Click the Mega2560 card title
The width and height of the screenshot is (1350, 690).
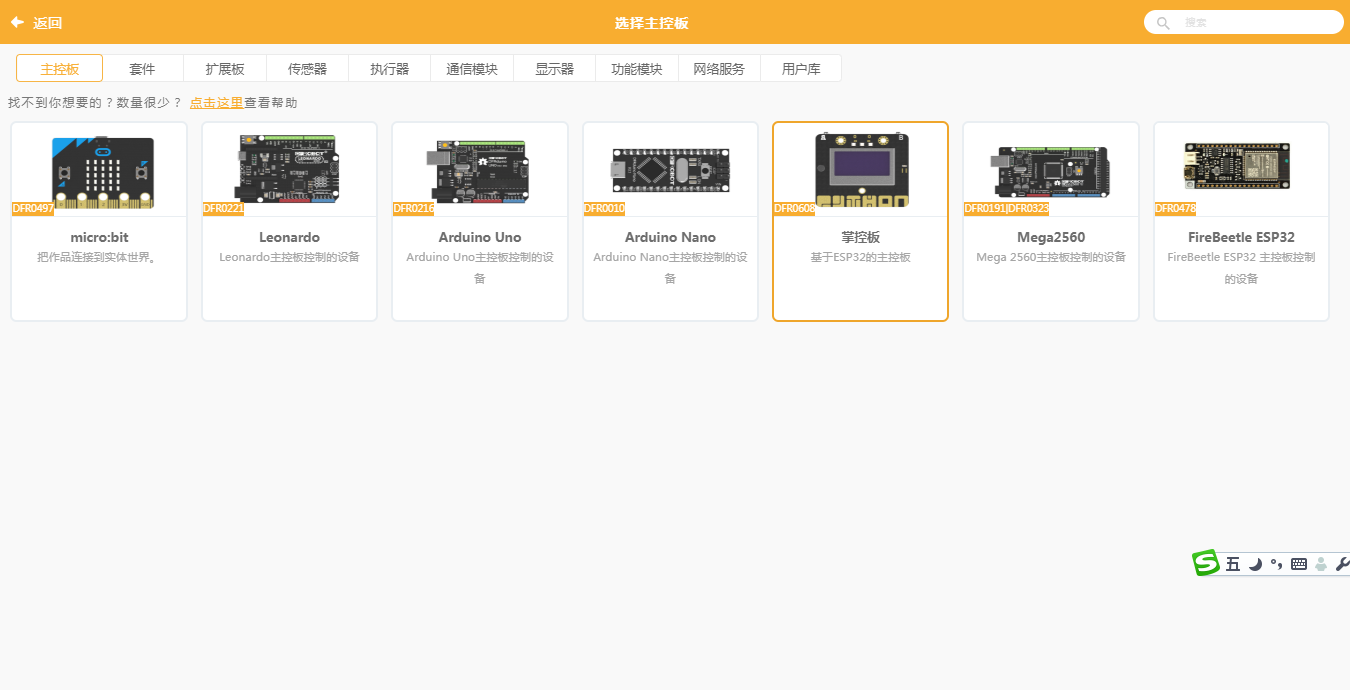(x=1051, y=237)
